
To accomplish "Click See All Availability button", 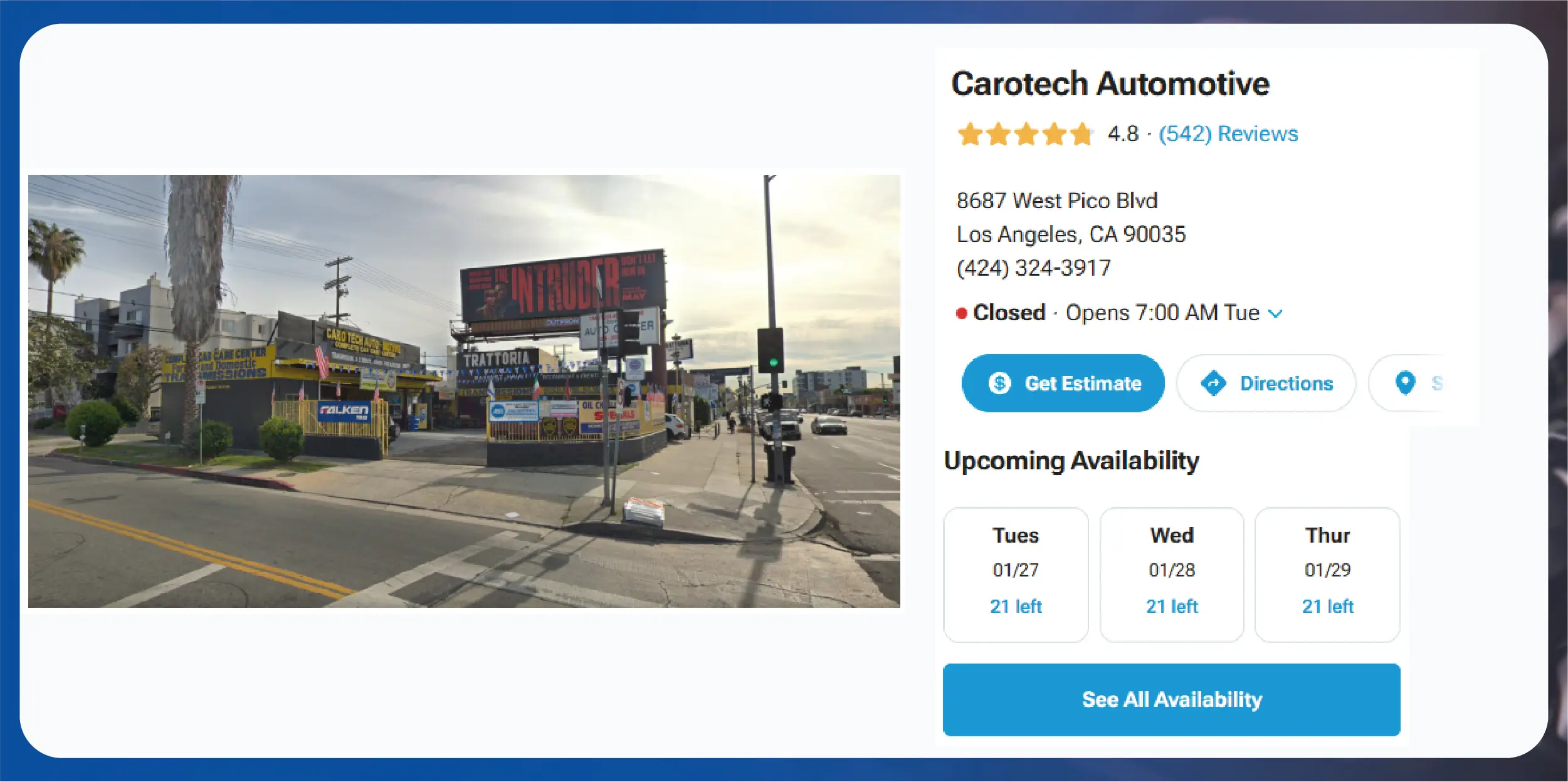I will tap(1171, 699).
